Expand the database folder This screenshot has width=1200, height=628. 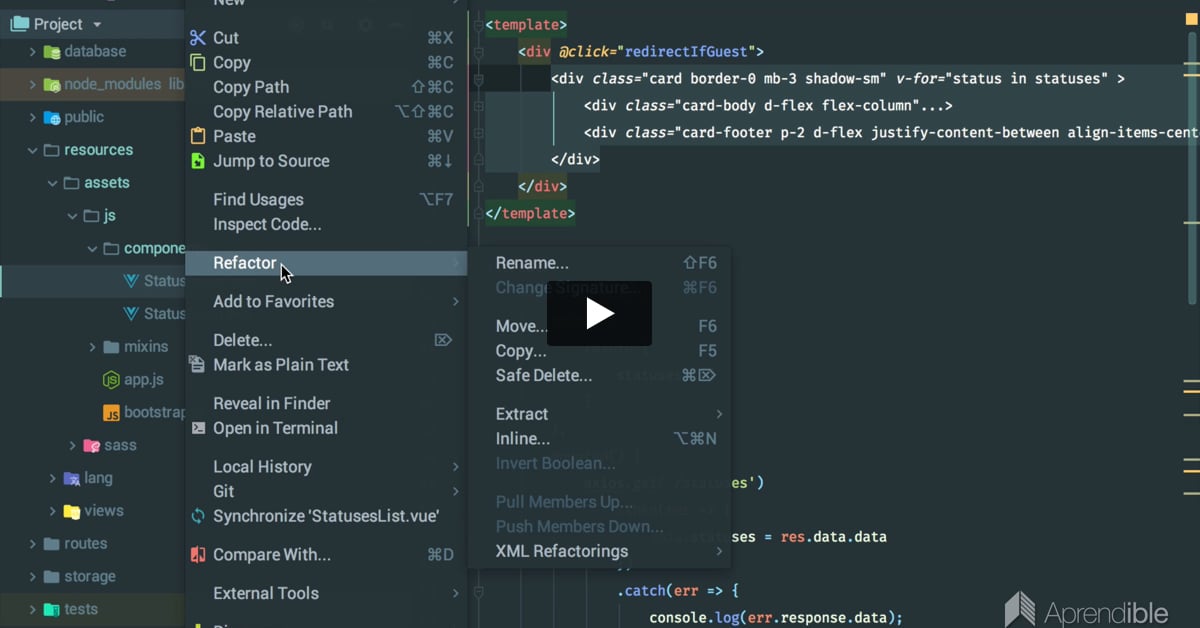pyautogui.click(x=32, y=52)
